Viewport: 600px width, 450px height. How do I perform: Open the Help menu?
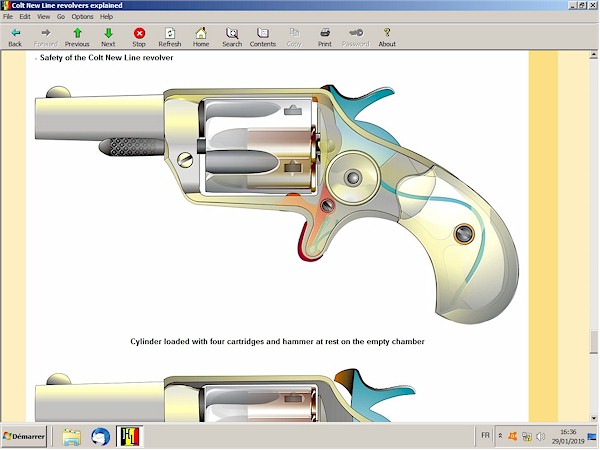coord(106,16)
